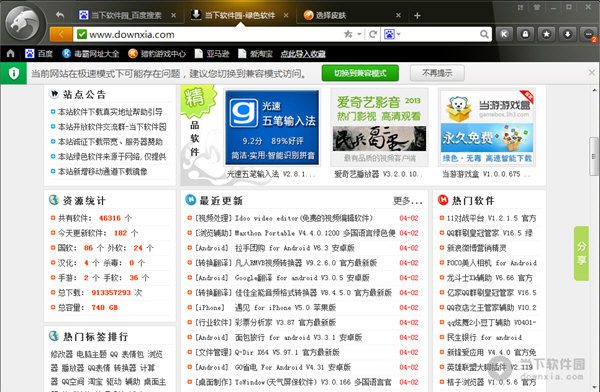Viewport: 600px width, 392px height.
Task: Click the 播放器 hot tag
Action: click(73, 368)
